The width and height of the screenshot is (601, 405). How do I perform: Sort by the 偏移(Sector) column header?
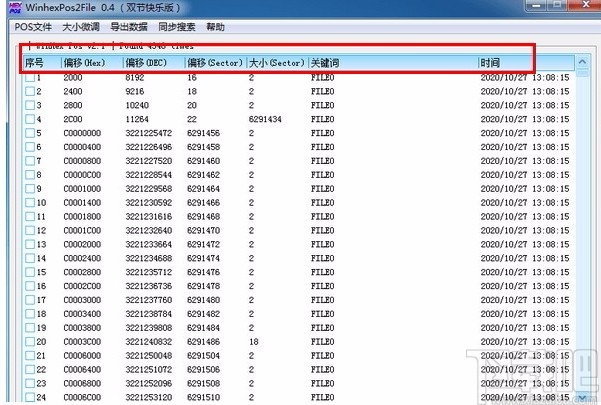tap(216, 63)
